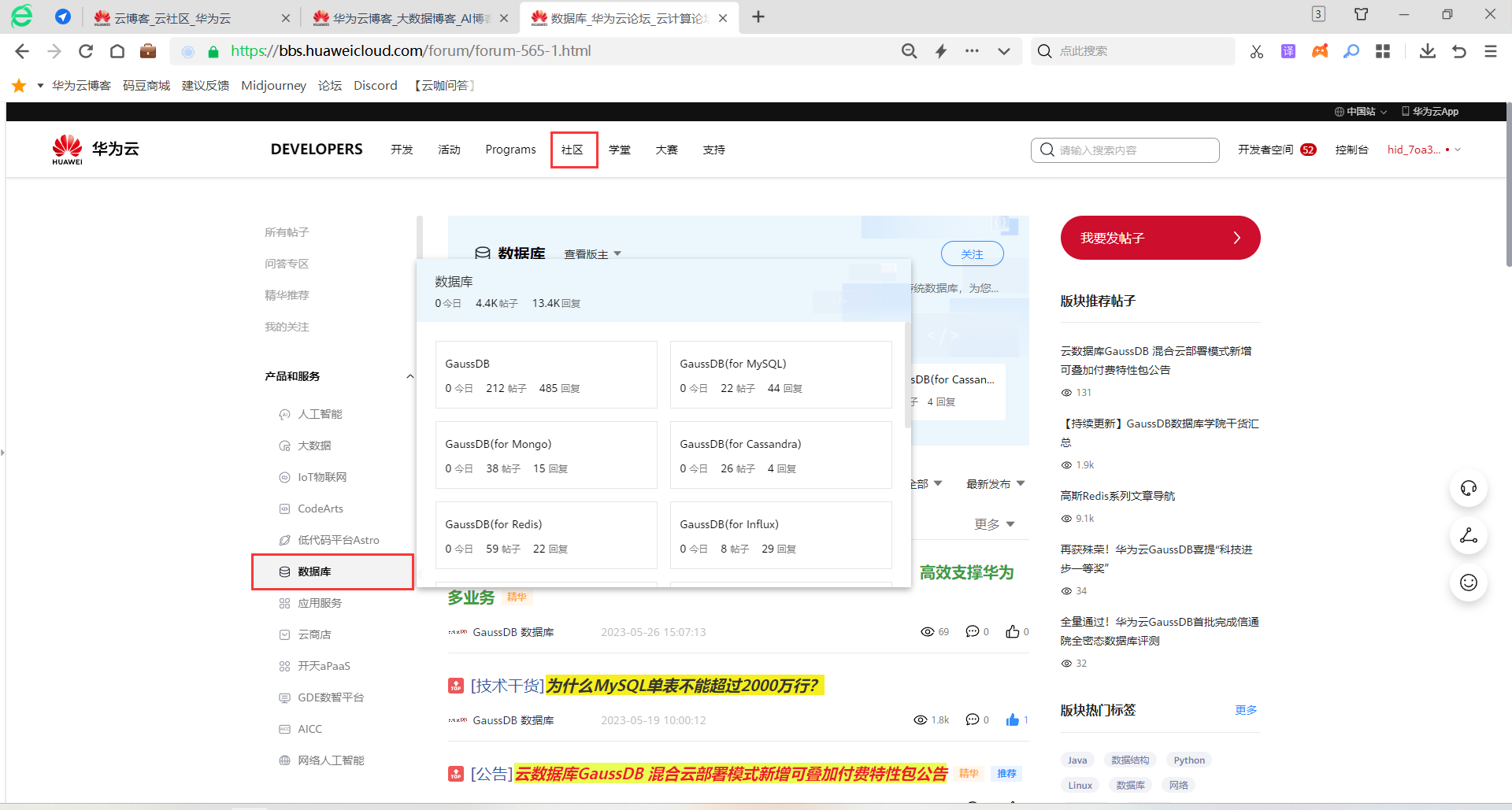Open GaussDB(for Mongo) sub-forum card
The image size is (1512, 810).
click(x=546, y=455)
